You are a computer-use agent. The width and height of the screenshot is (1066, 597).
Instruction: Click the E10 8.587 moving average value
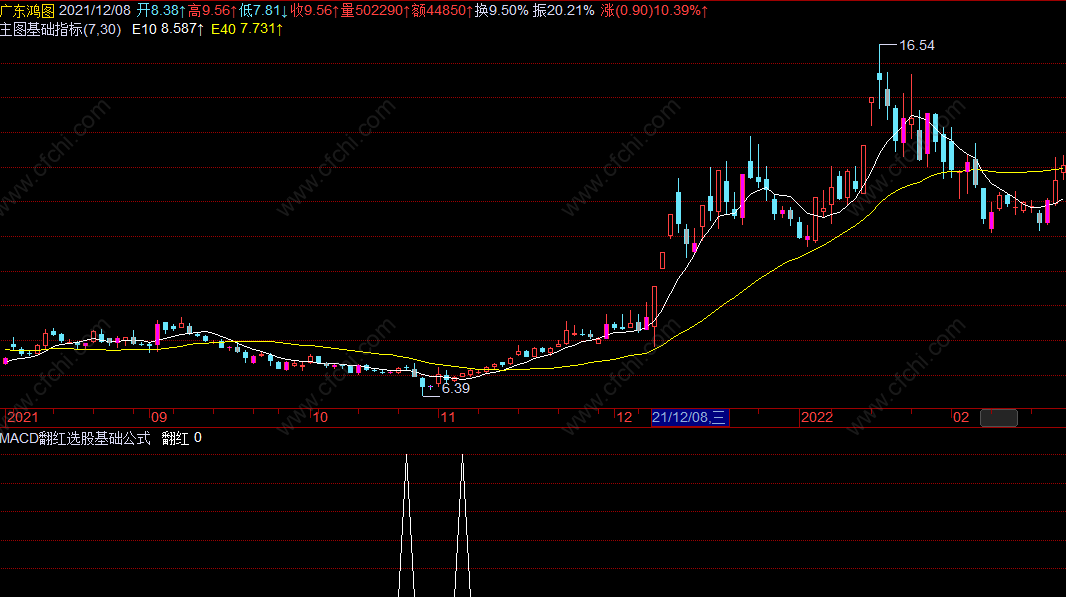tap(168, 29)
